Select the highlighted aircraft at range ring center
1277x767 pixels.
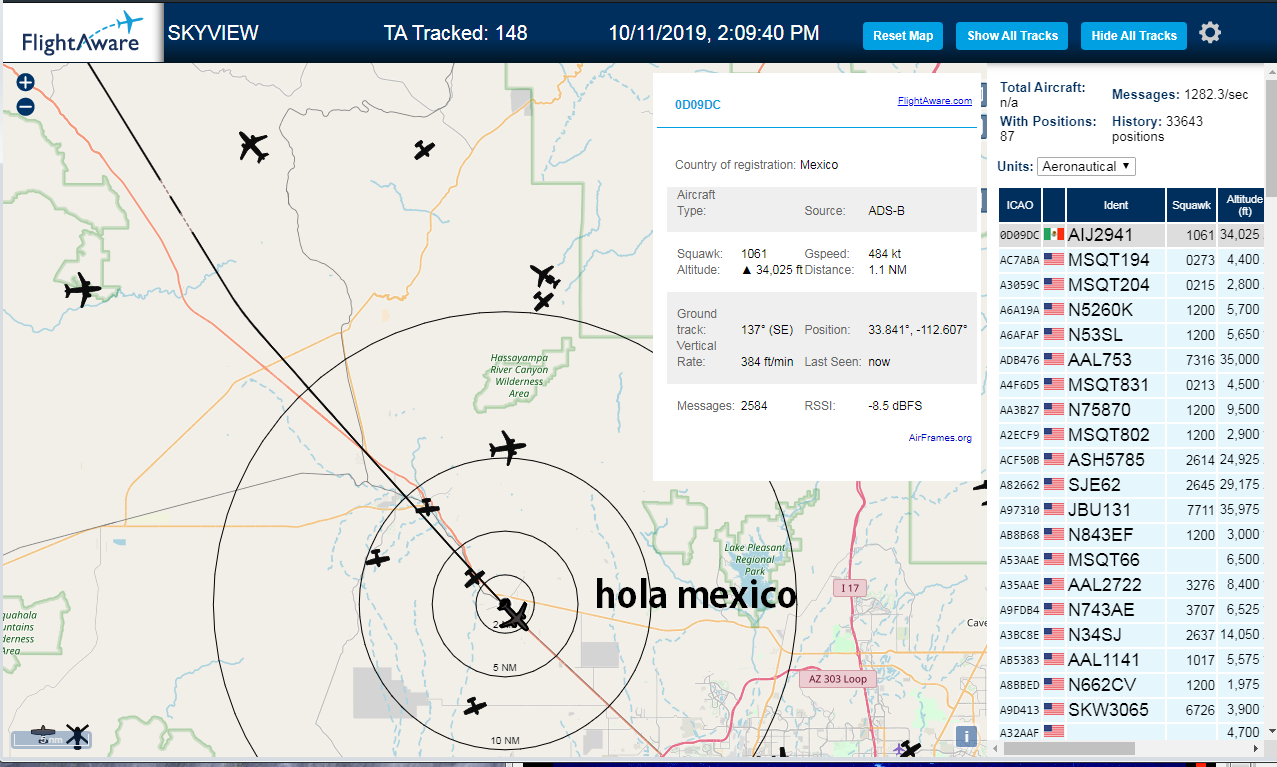pos(515,614)
